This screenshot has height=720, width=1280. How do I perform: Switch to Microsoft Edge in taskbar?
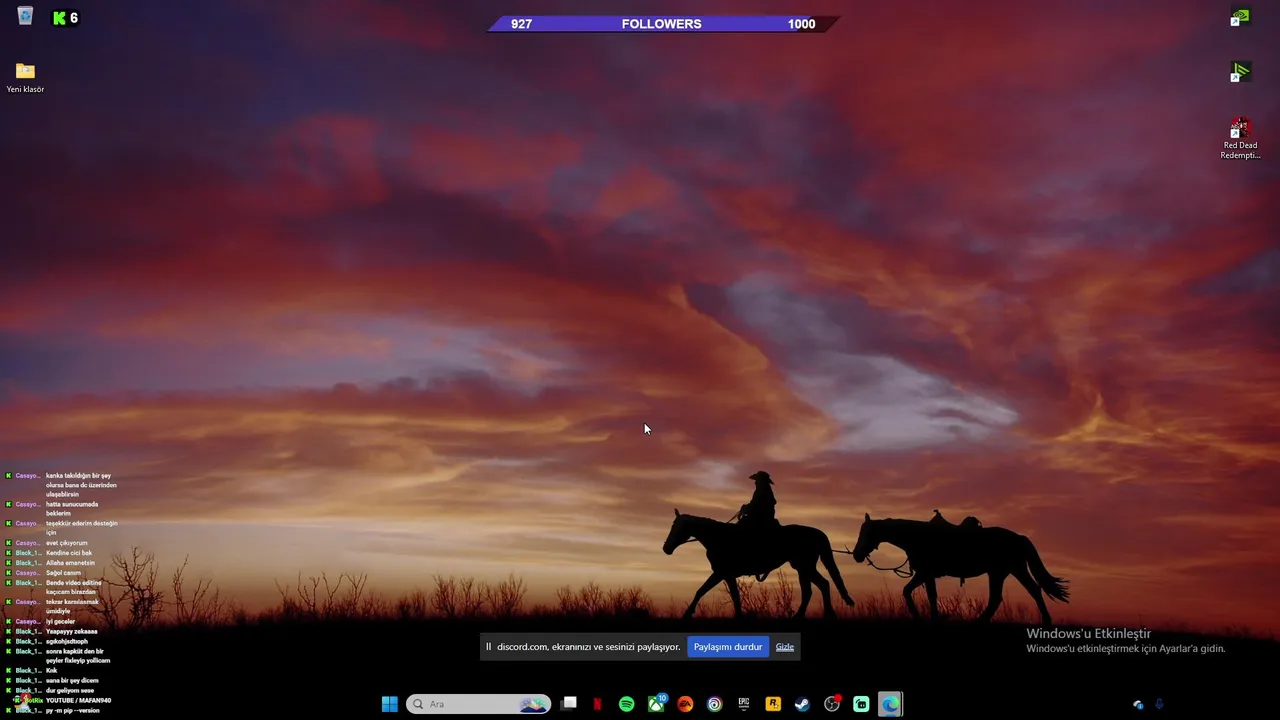point(890,704)
